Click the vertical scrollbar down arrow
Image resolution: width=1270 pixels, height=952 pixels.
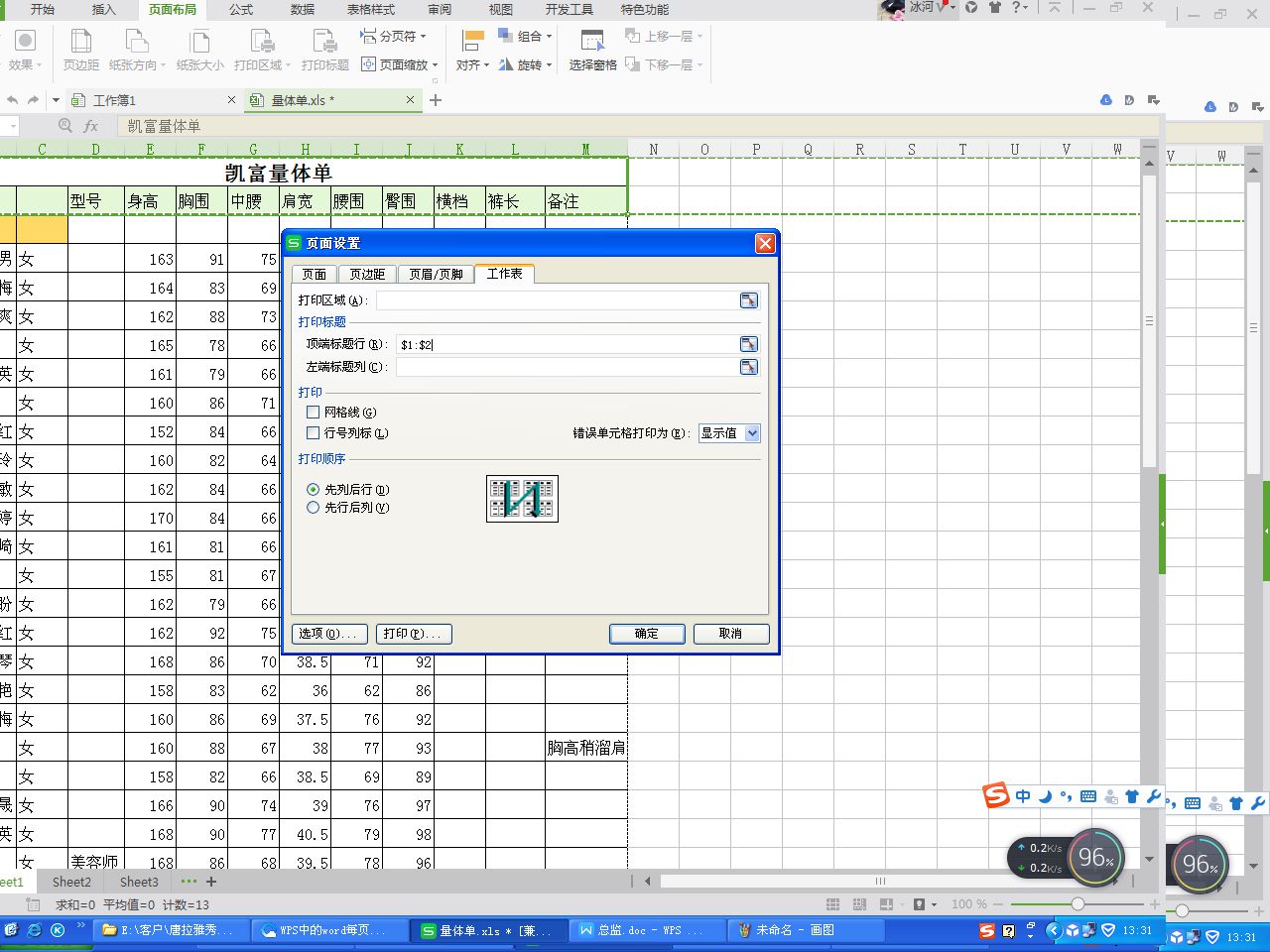click(x=1149, y=859)
